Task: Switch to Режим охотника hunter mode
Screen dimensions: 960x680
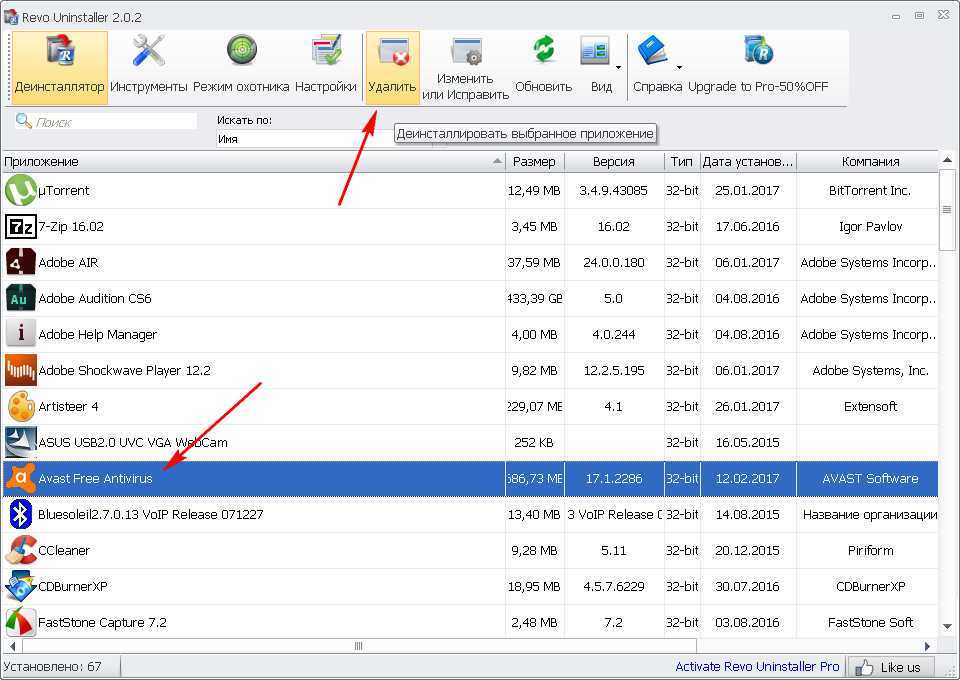Action: 241,65
